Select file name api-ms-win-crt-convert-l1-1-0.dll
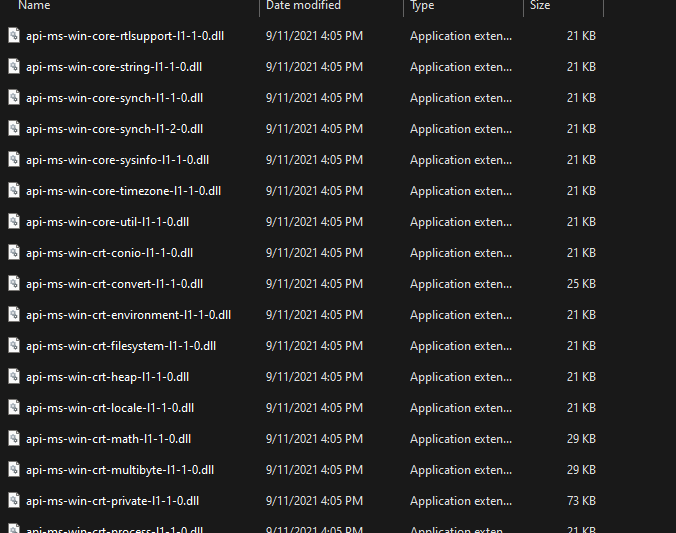This screenshot has height=533, width=676. point(114,284)
